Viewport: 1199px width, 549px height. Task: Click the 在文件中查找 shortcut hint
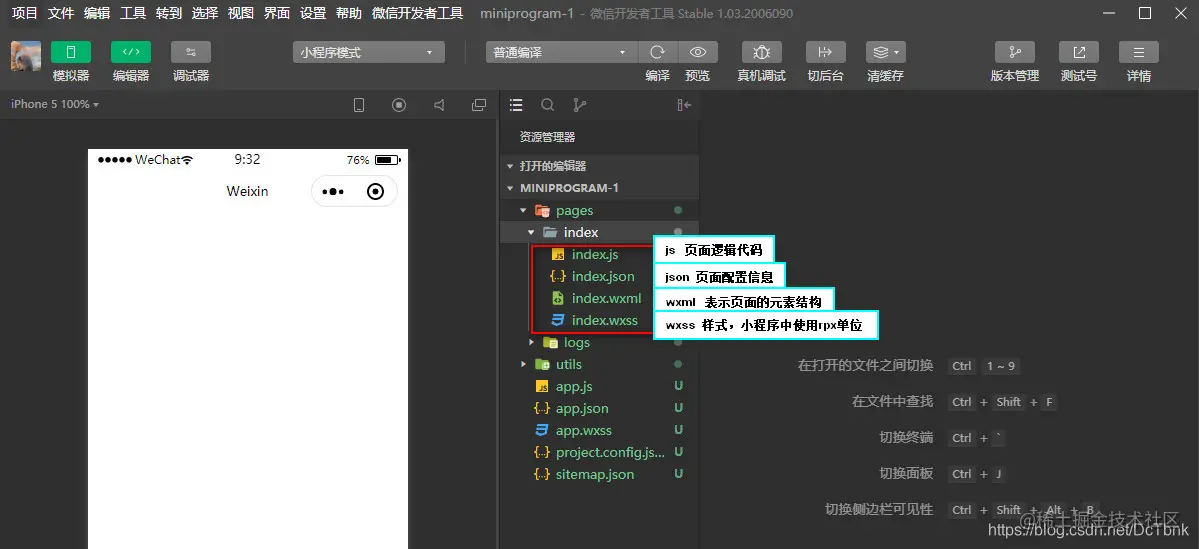click(892, 401)
